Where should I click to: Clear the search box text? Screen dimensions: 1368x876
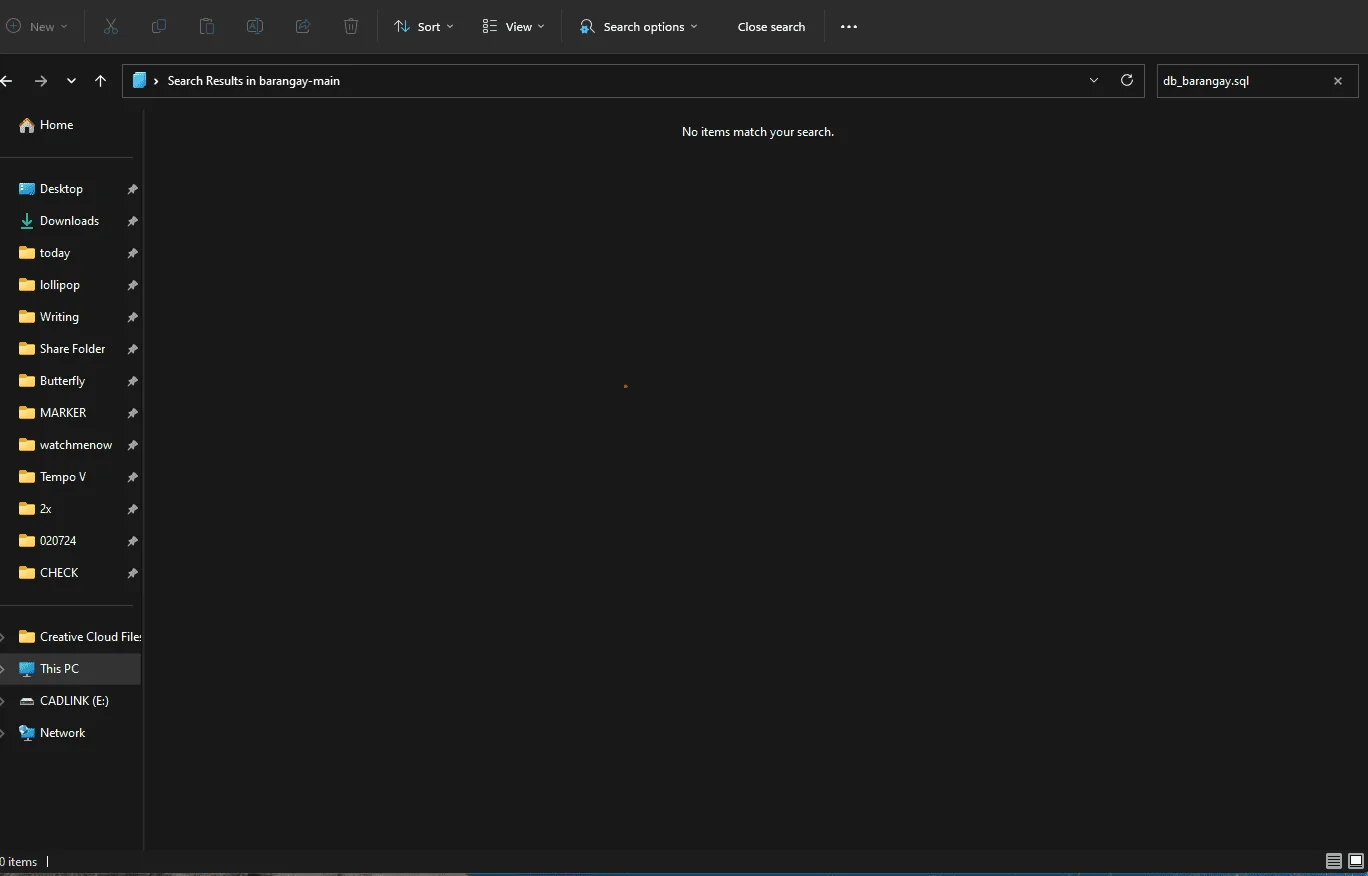tap(1338, 81)
